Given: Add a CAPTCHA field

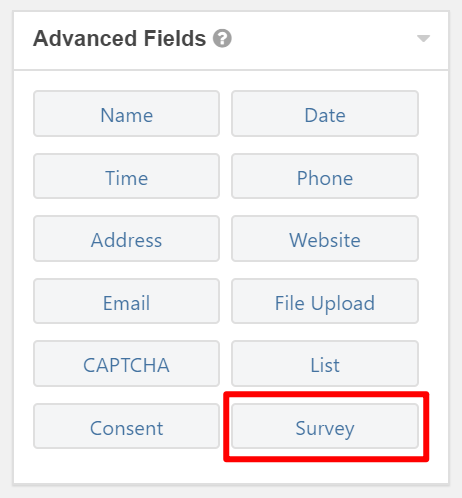Looking at the screenshot, I should pos(126,364).
